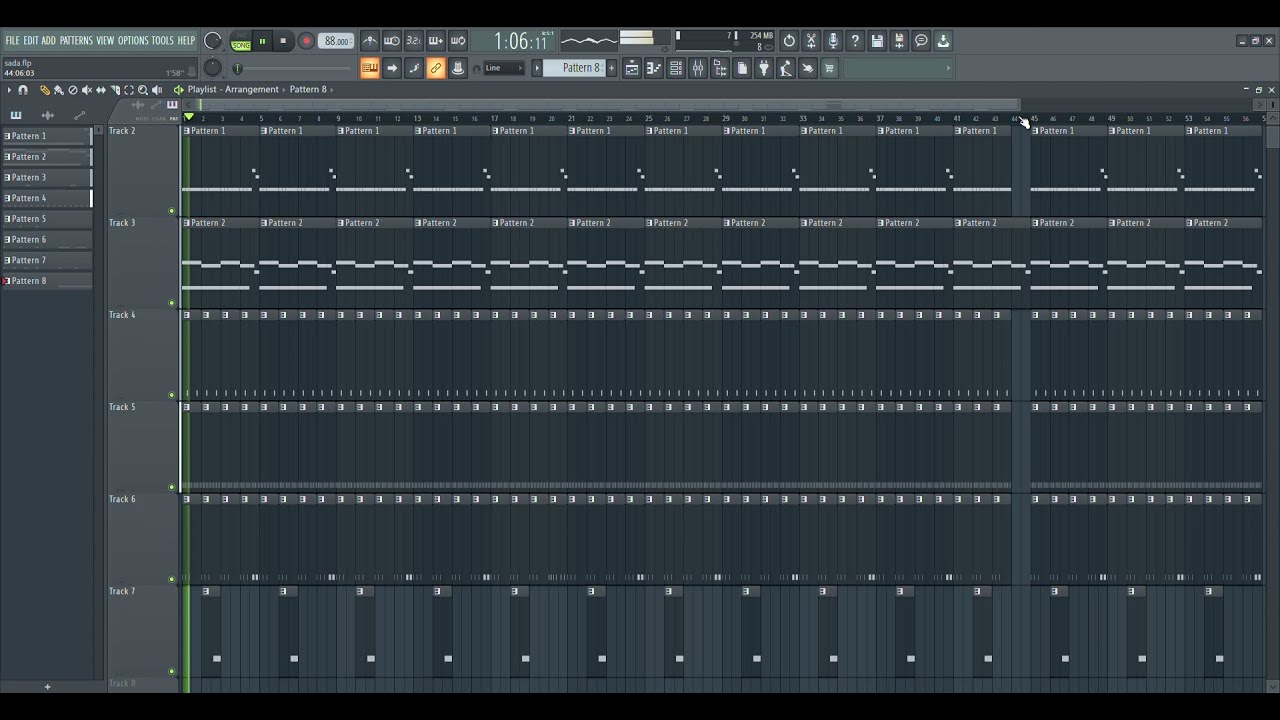The width and height of the screenshot is (1280, 720).
Task: Open the Browser icon
Action: pyautogui.click(x=720, y=68)
